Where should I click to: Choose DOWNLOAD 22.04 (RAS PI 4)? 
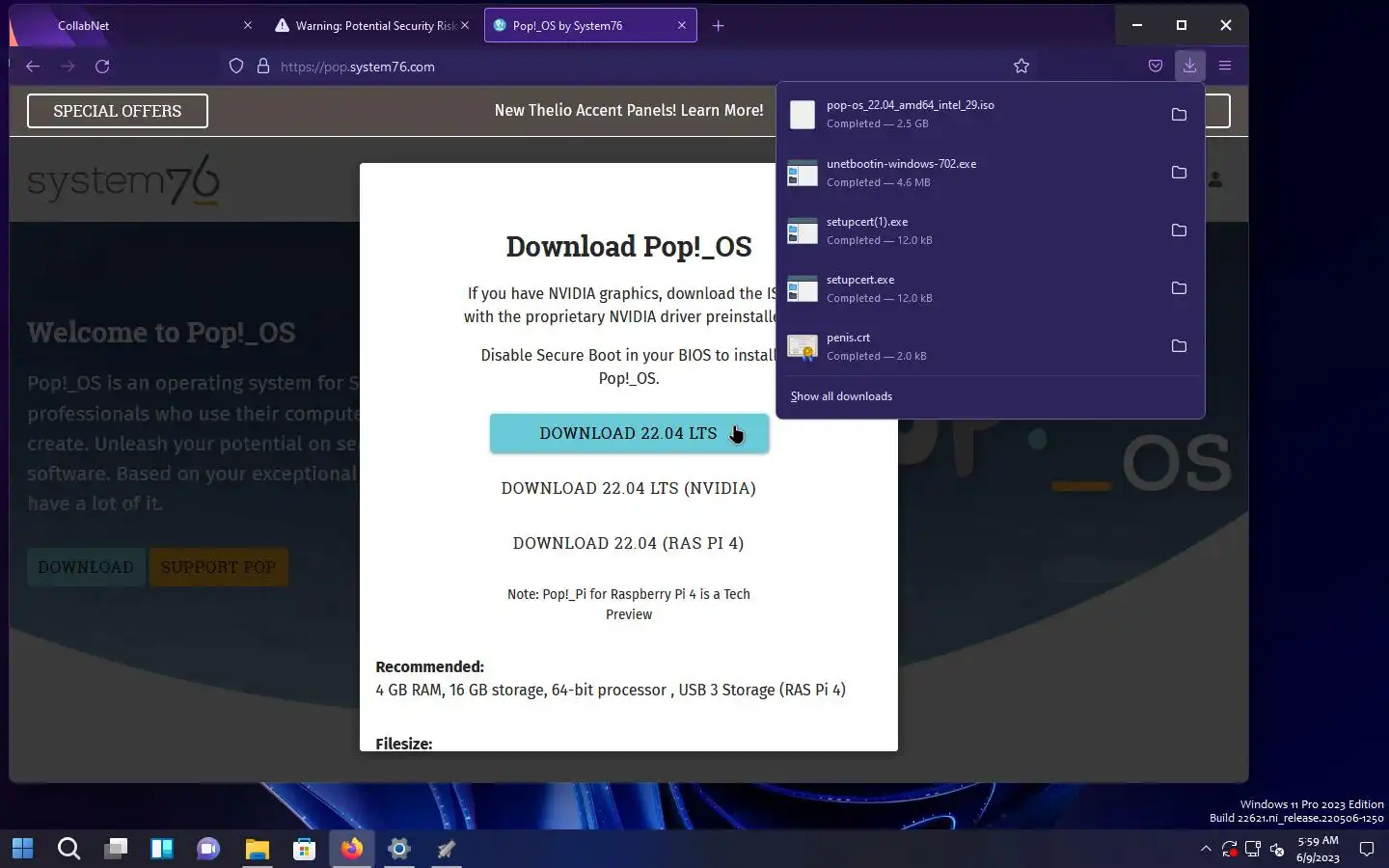pyautogui.click(x=628, y=543)
